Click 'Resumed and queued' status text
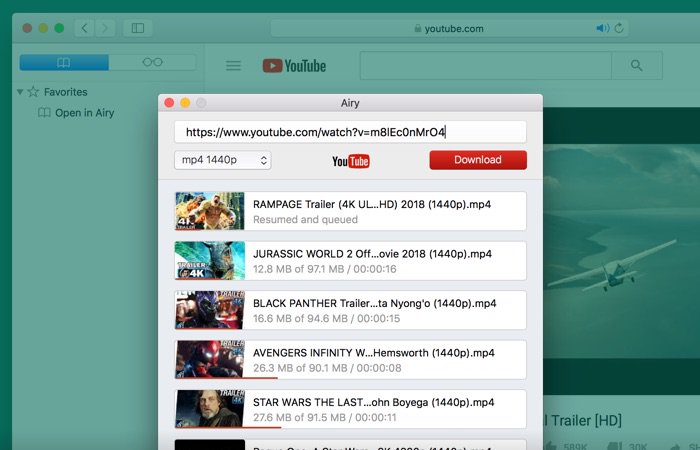Viewport: 700px width, 450px height. tap(305, 220)
